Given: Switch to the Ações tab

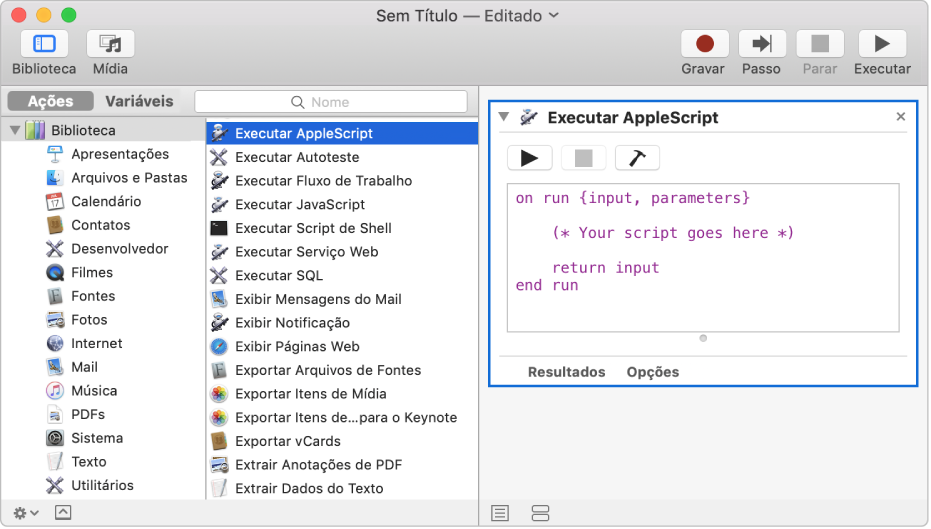Looking at the screenshot, I should [50, 101].
